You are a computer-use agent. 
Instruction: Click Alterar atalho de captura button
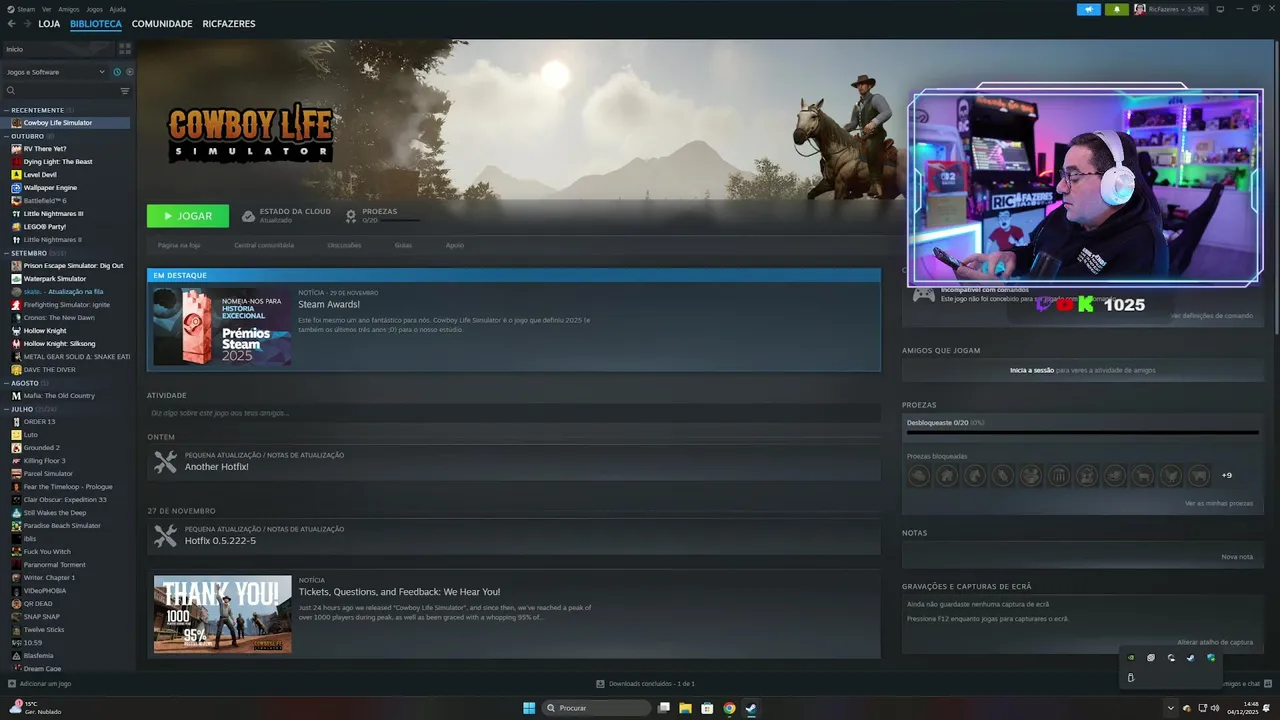click(x=1215, y=642)
